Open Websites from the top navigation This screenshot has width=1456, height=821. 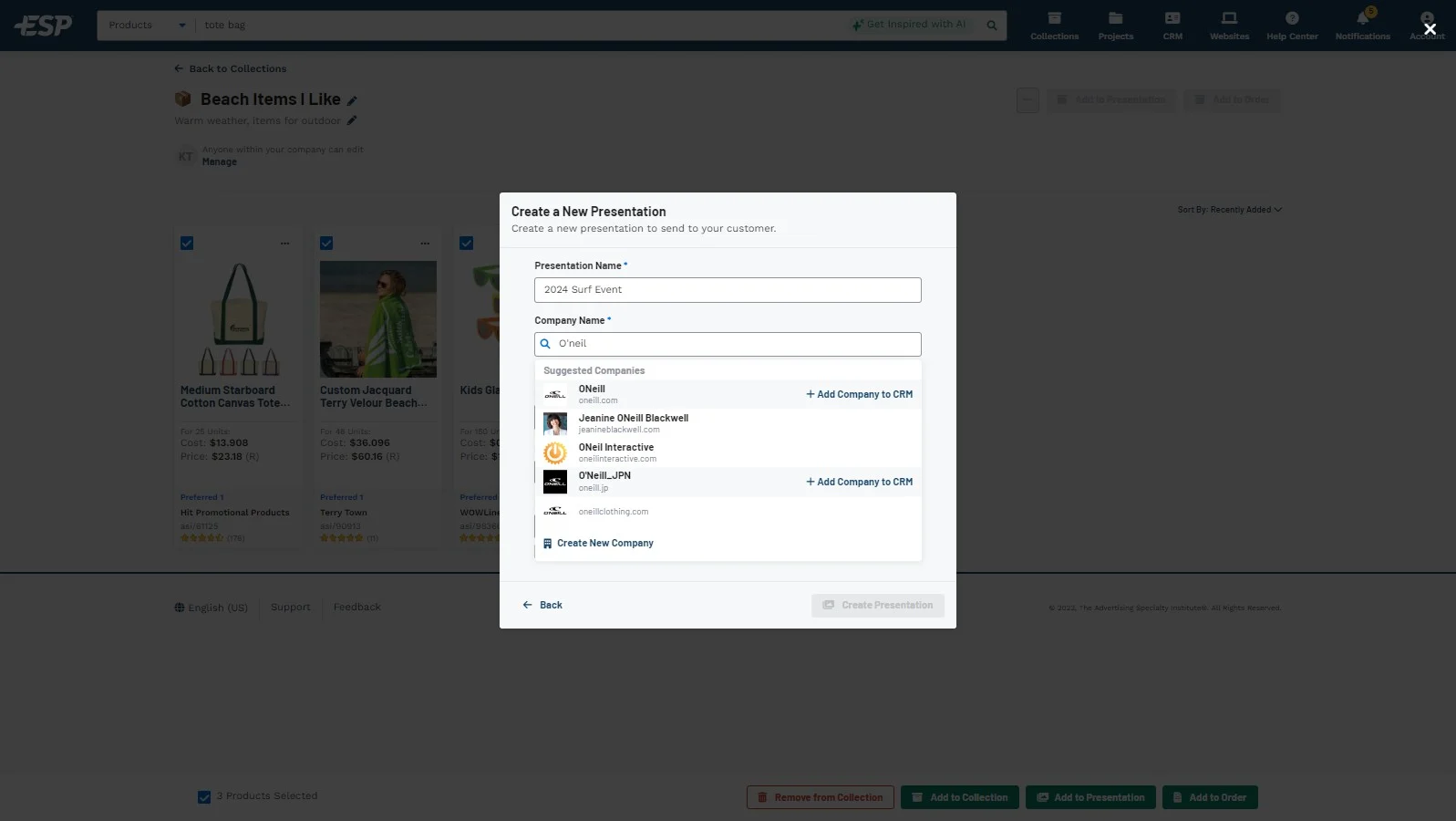1229,26
